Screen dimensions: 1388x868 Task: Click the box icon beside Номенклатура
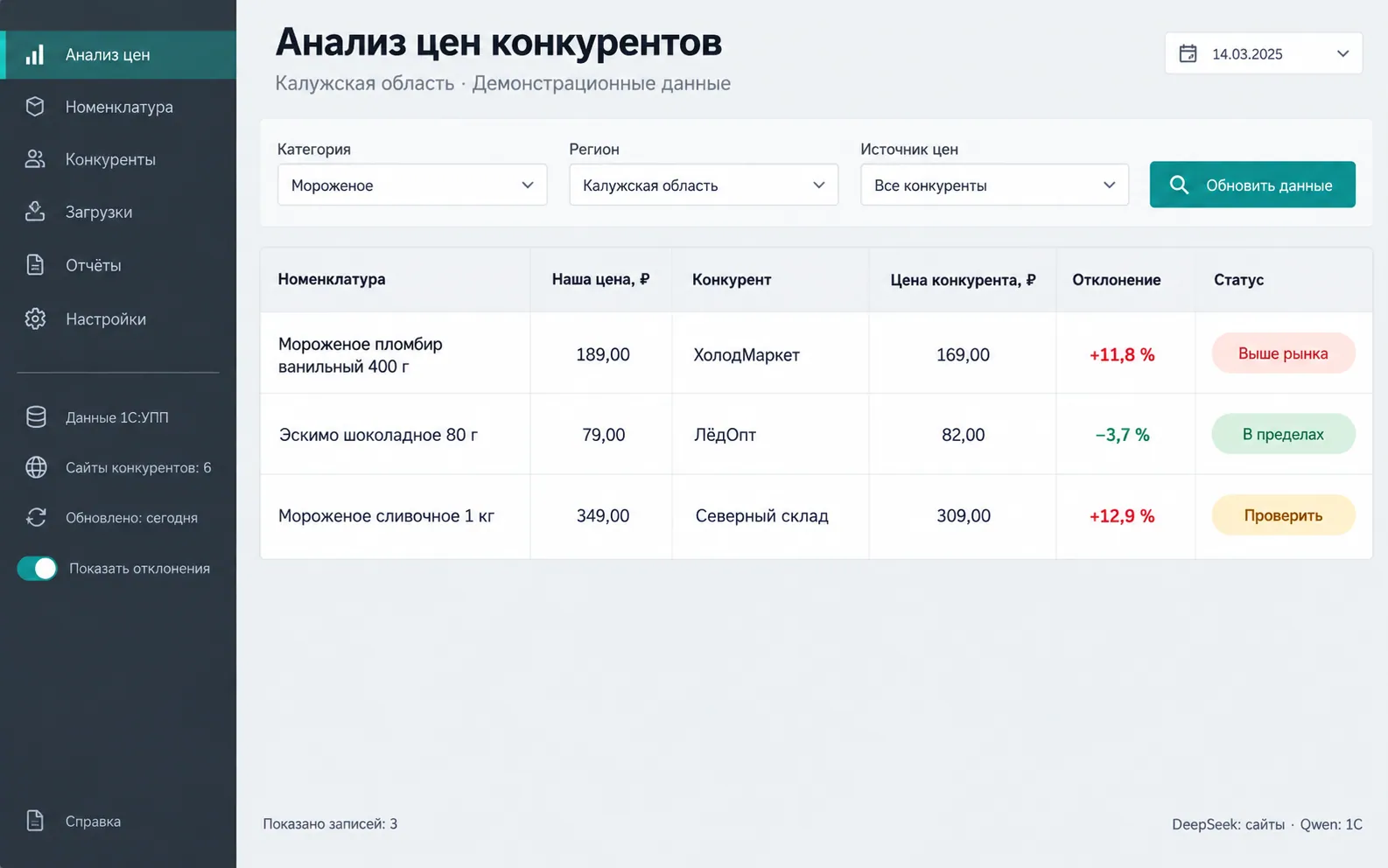35,107
